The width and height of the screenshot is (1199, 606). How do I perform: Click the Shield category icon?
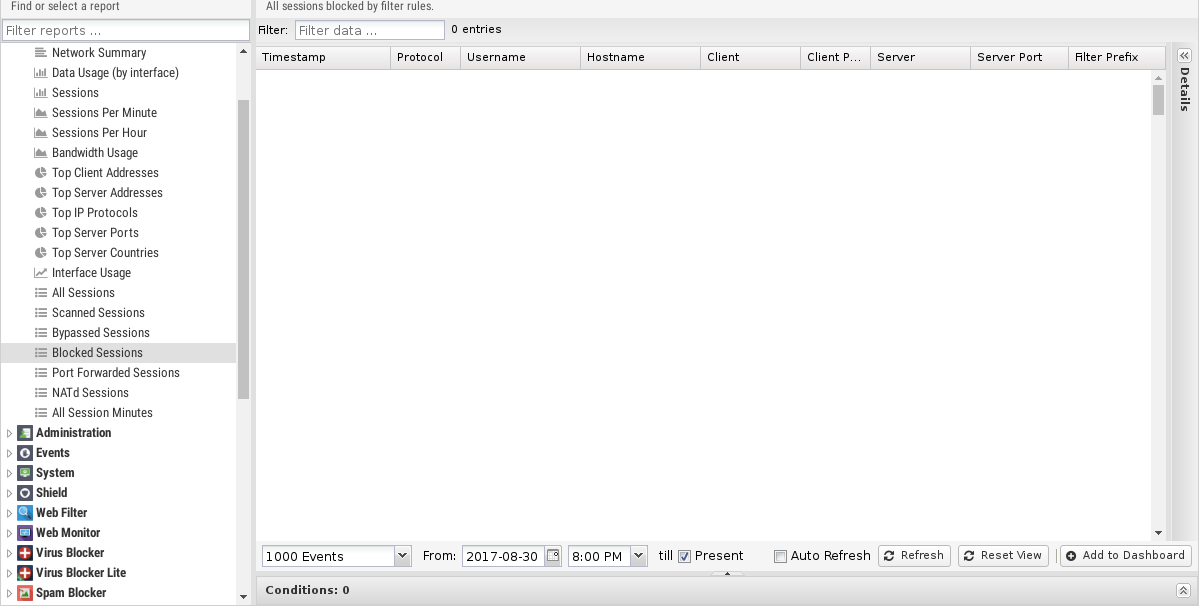[25, 493]
